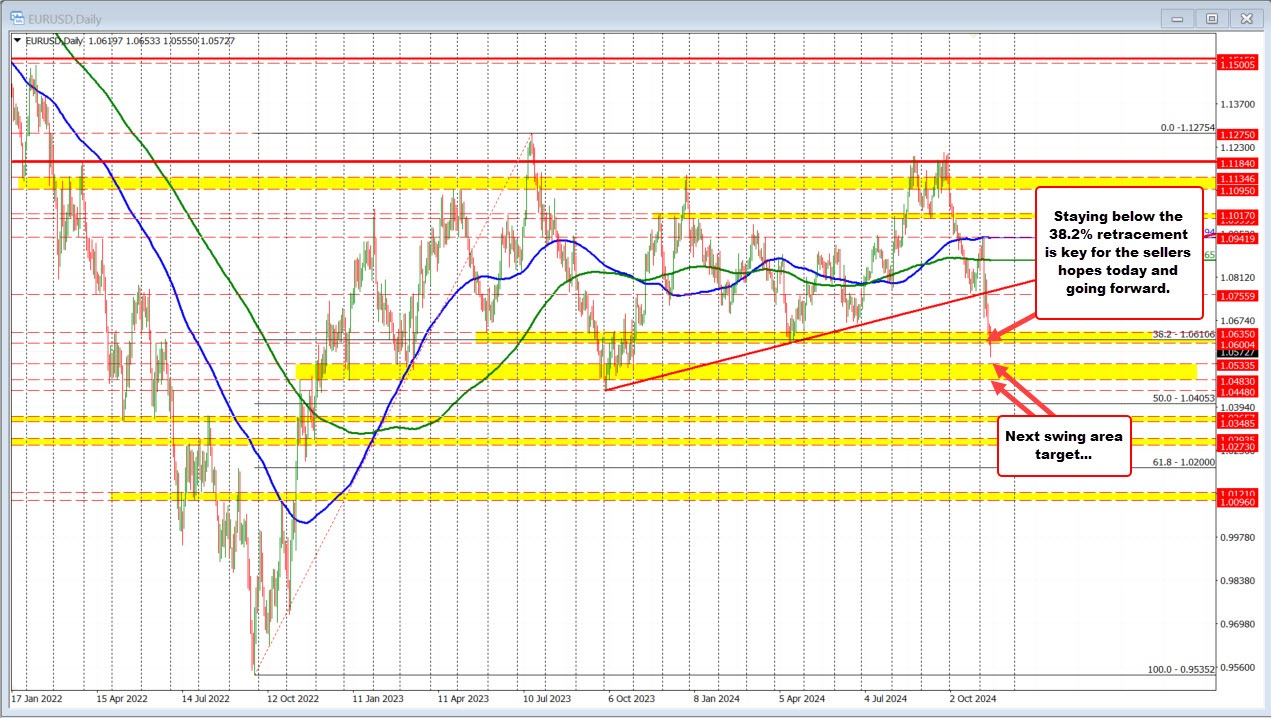Image resolution: width=1271 pixels, height=718 pixels.
Task: Click the '14 Jul 2022' date on time axis
Action: click(x=208, y=697)
